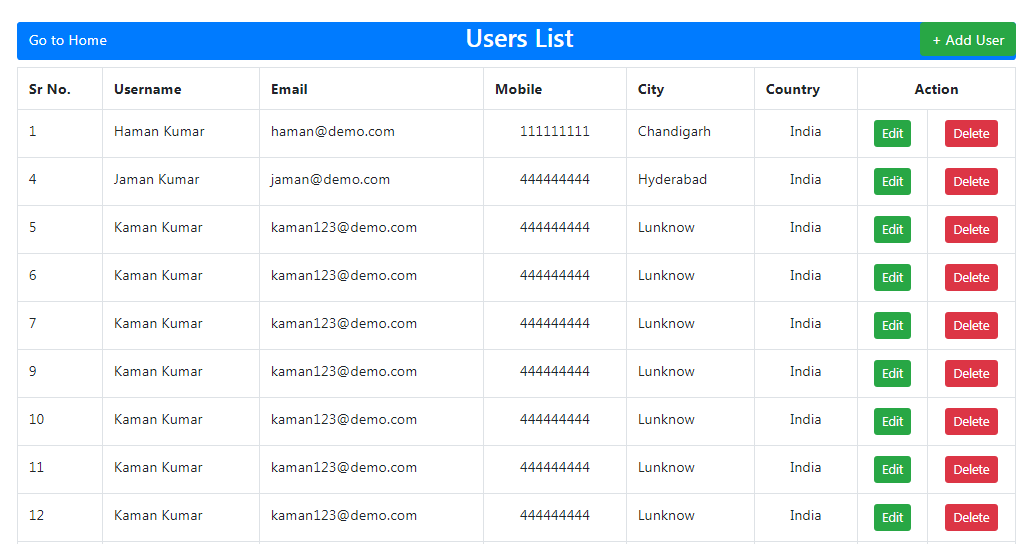
Task: Click India country in row 10
Action: click(806, 420)
